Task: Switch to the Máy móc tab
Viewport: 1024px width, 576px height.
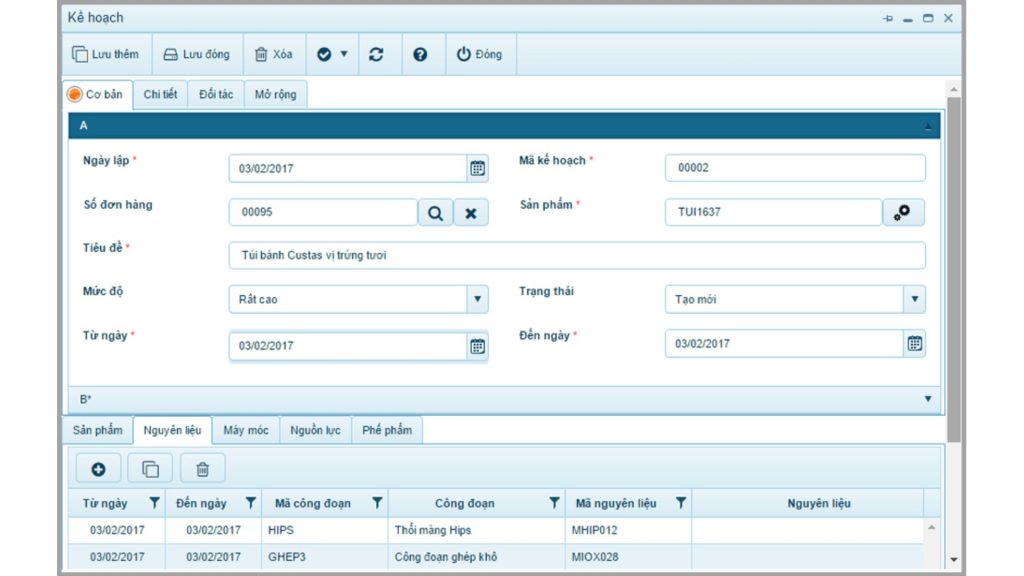Action: (246, 430)
